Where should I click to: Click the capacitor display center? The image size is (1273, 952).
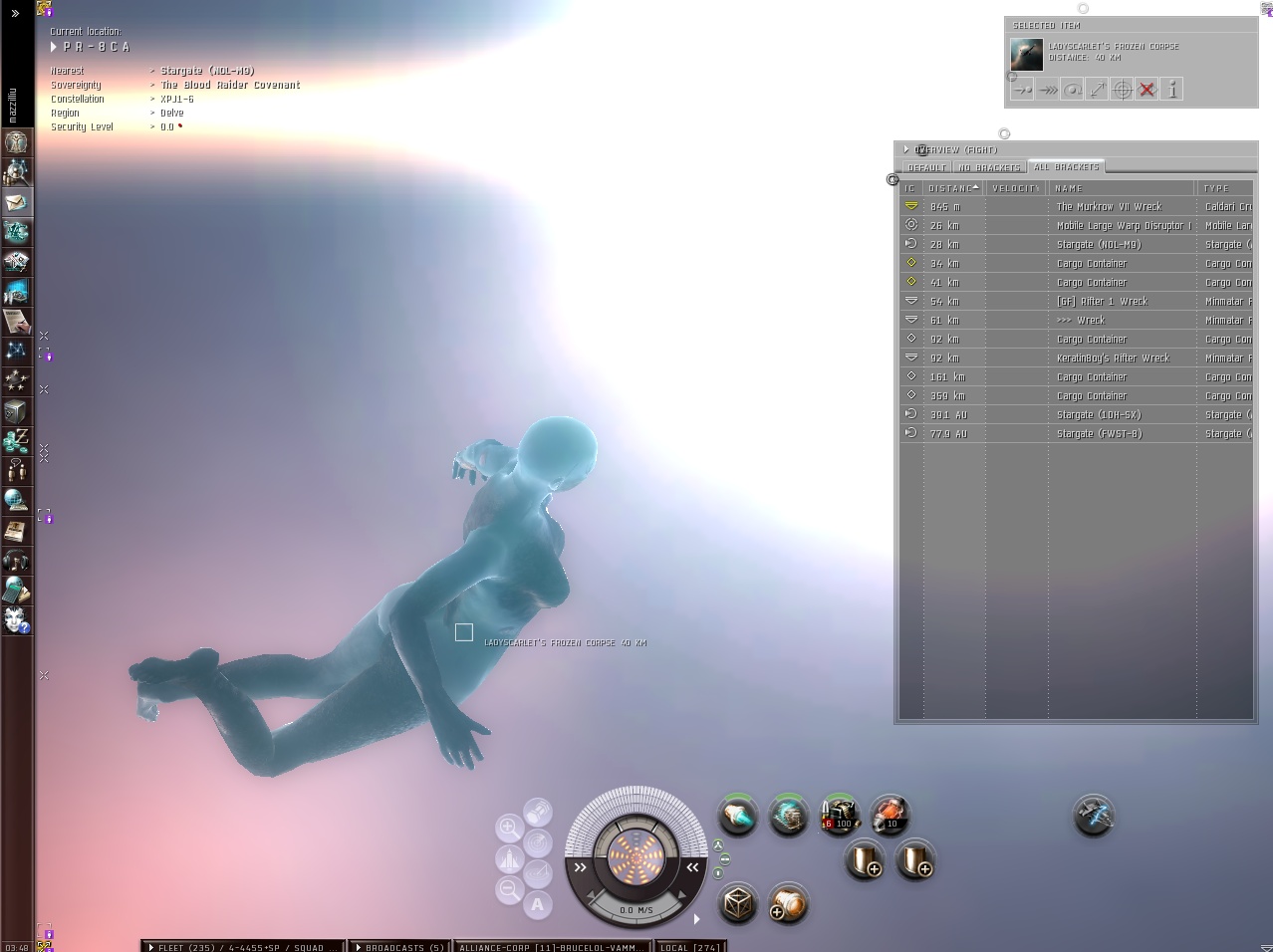point(636,855)
